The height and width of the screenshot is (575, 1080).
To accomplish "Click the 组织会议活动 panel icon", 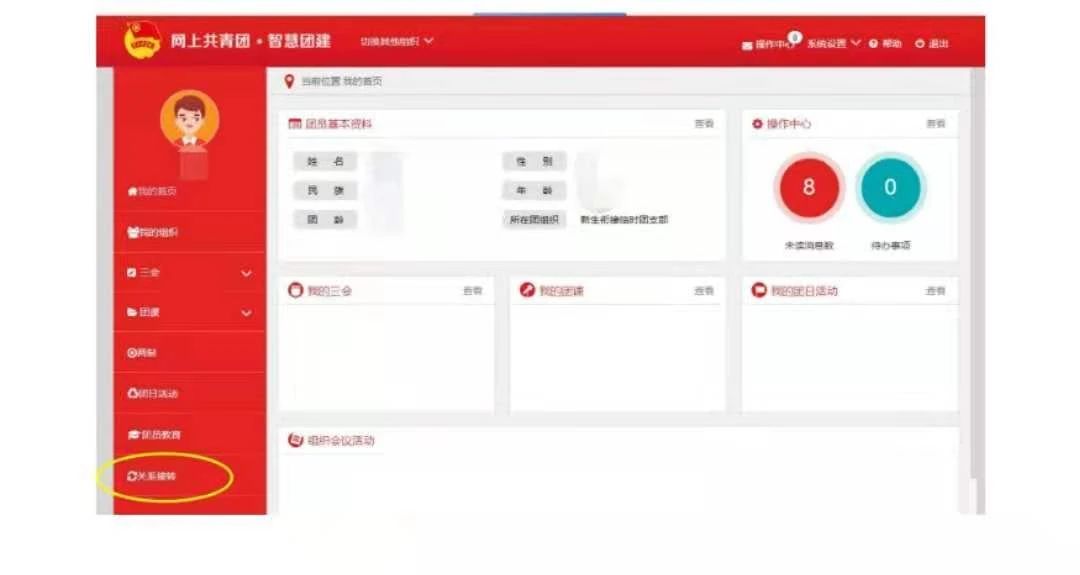I will (x=295, y=440).
